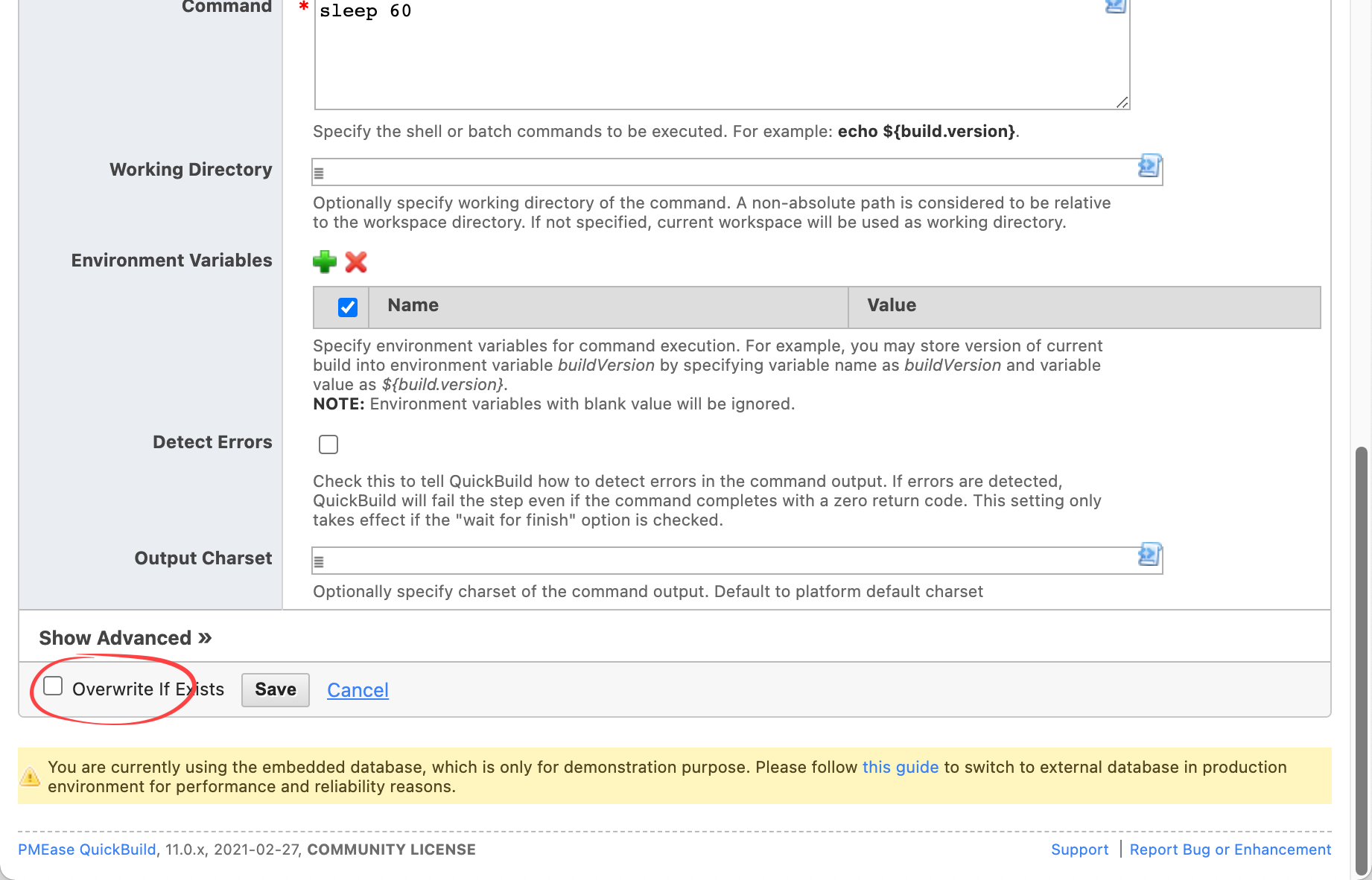Screen dimensions: 1372x880
Task: Expand the Show Advanced section
Action: (x=124, y=637)
